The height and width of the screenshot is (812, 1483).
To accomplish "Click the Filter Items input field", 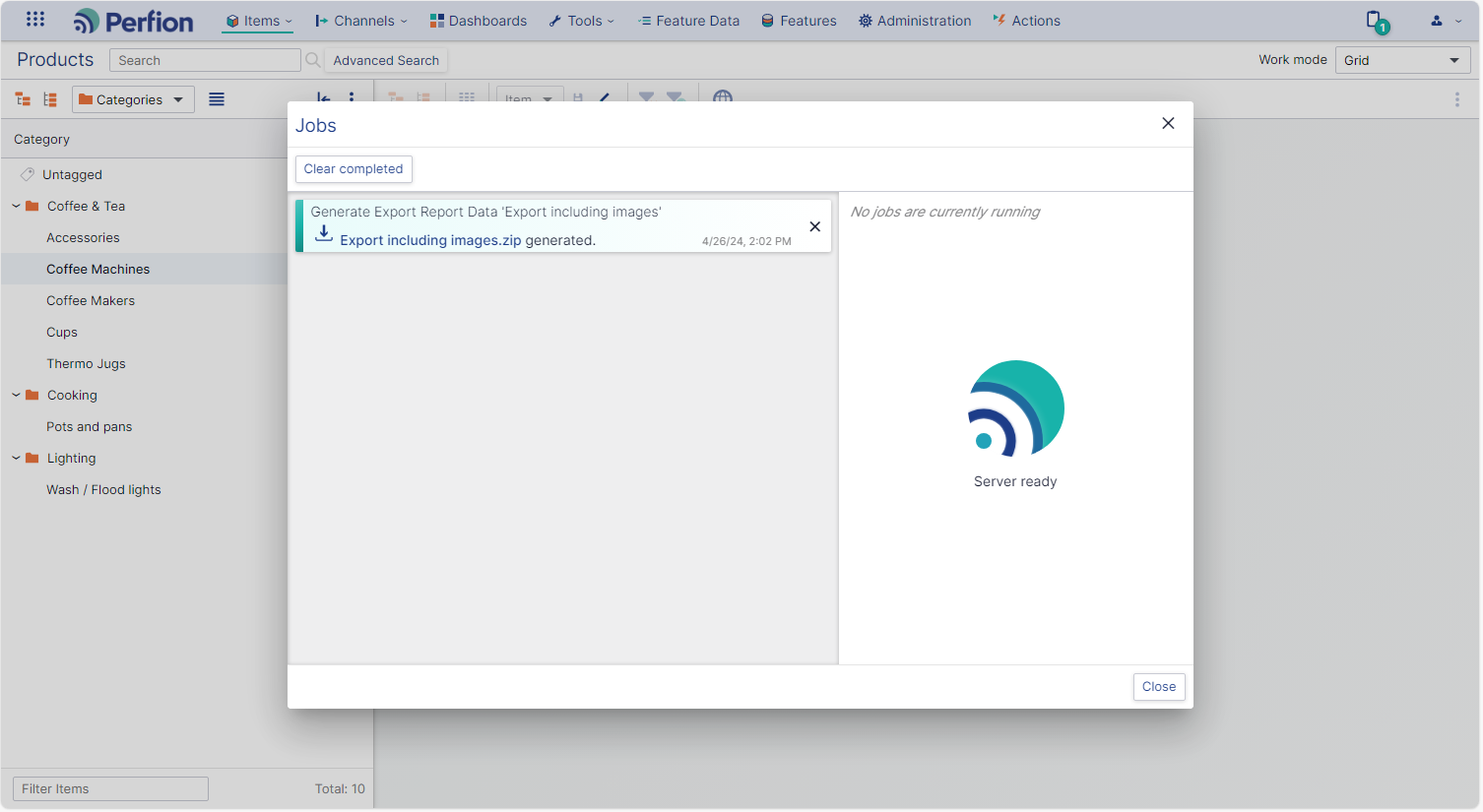I will coord(110,788).
